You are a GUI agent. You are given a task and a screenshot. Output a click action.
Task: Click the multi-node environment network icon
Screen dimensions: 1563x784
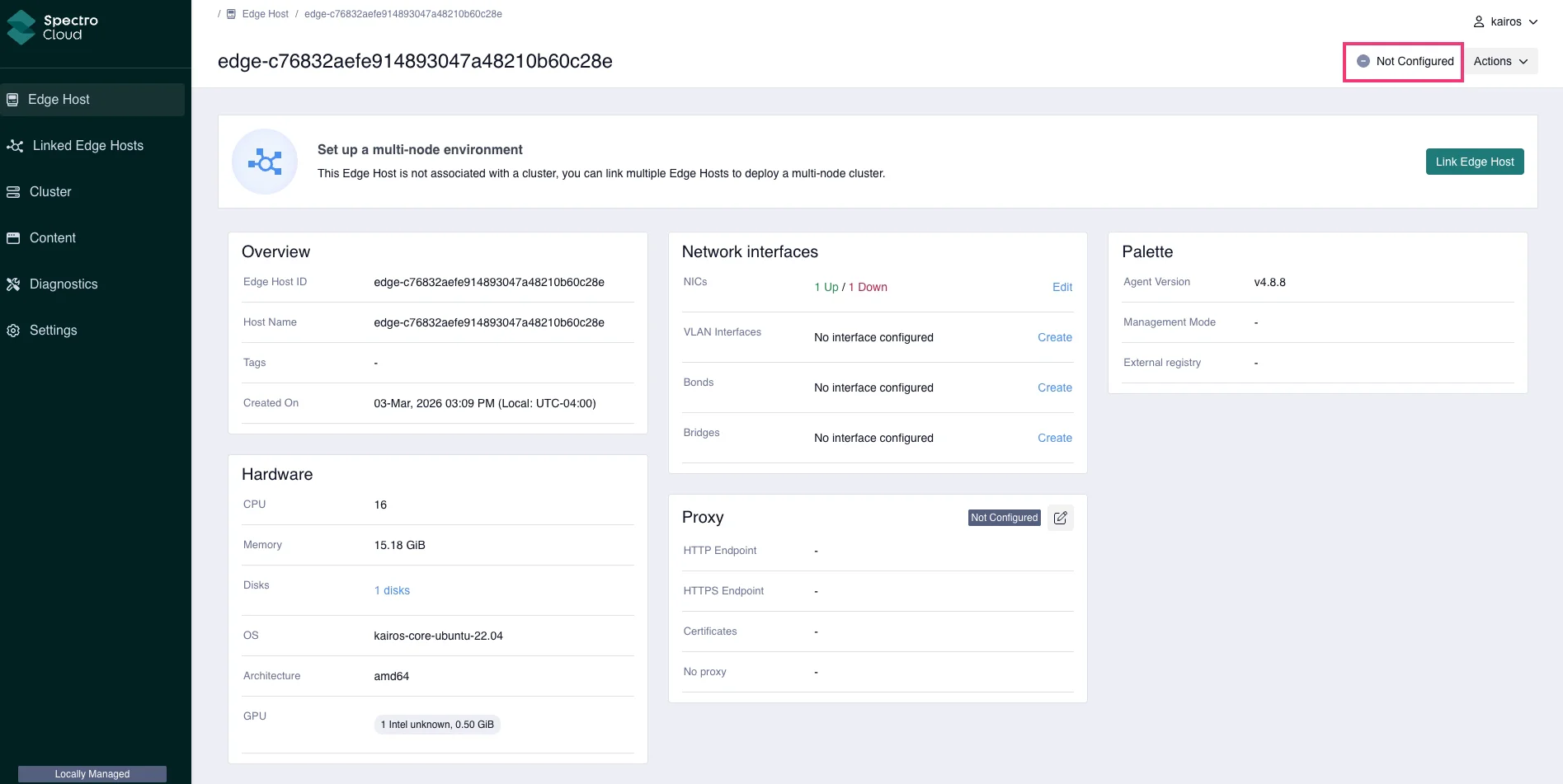265,162
